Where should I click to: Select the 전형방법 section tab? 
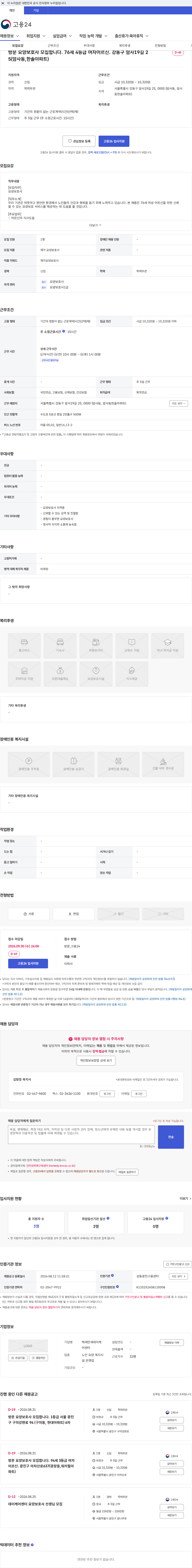point(160,46)
